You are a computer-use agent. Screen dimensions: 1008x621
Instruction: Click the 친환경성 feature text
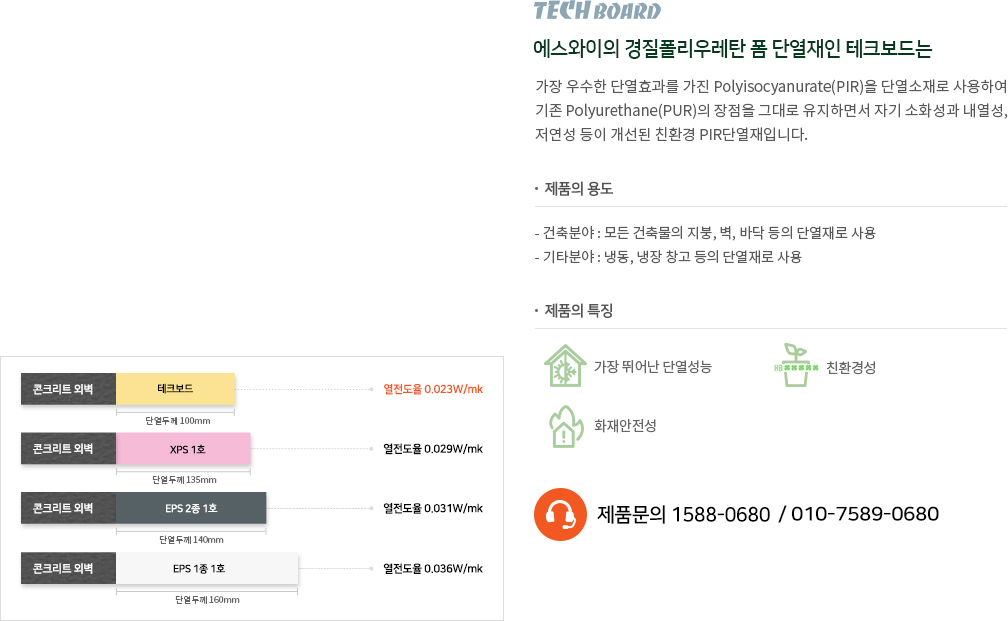(x=850, y=367)
